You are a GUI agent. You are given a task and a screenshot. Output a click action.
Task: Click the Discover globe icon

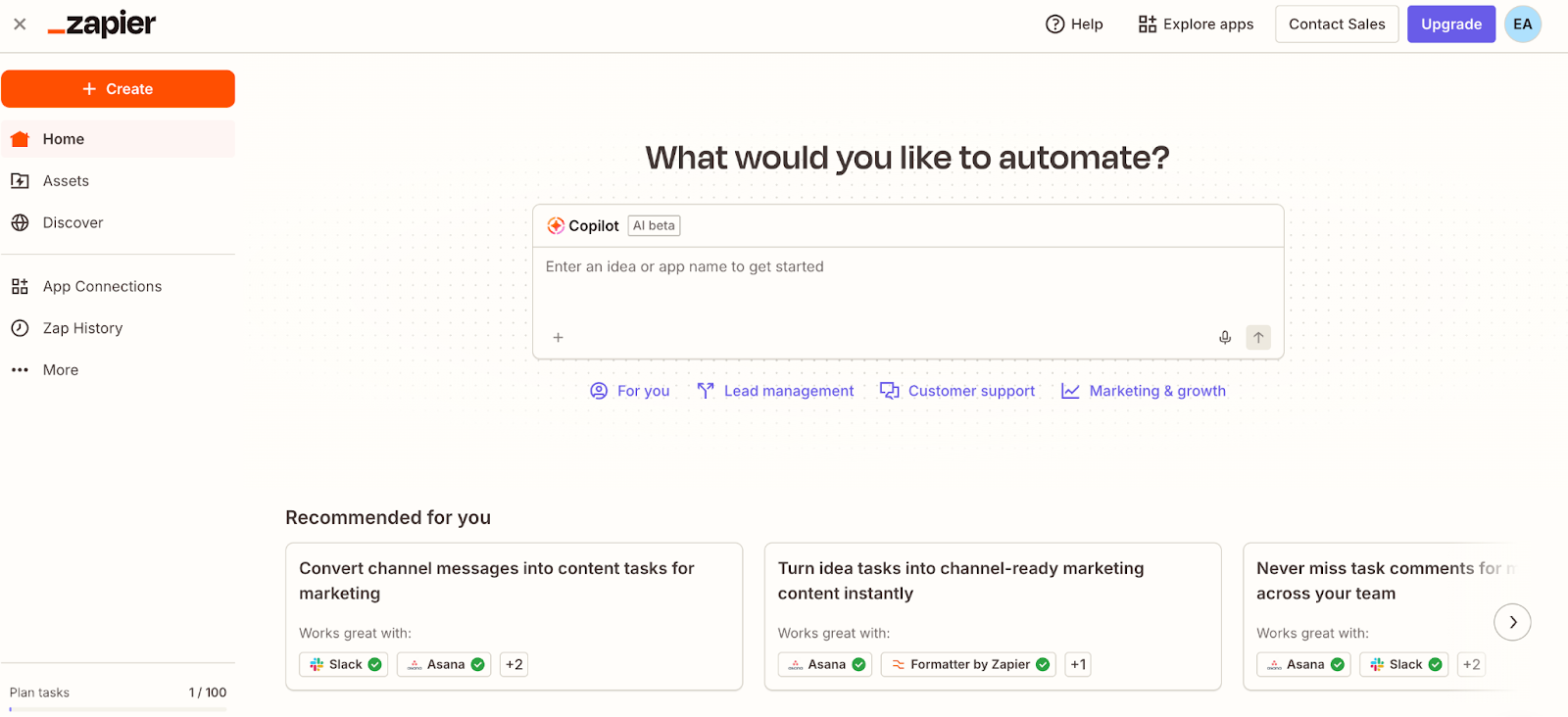(20, 223)
